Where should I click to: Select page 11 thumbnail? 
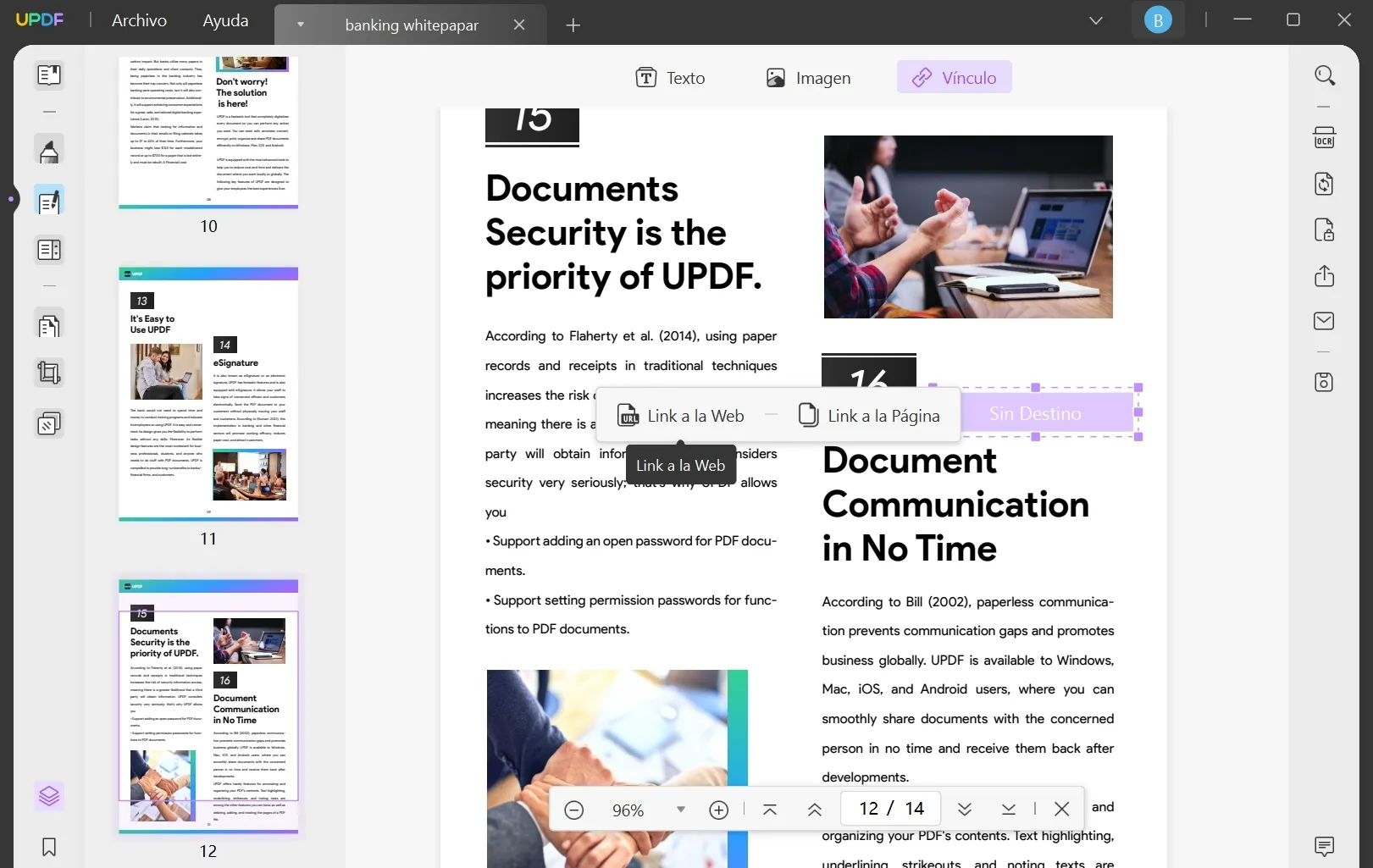coord(208,394)
